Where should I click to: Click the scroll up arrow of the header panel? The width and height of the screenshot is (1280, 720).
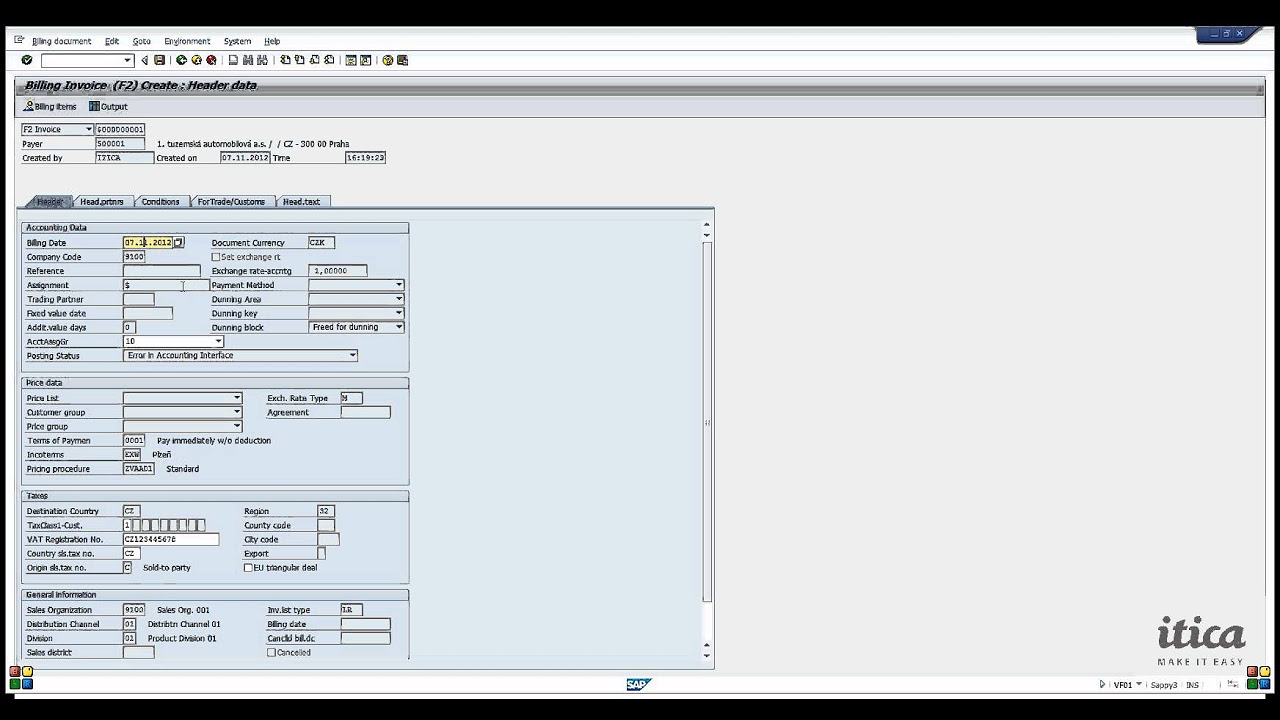pyautogui.click(x=707, y=225)
